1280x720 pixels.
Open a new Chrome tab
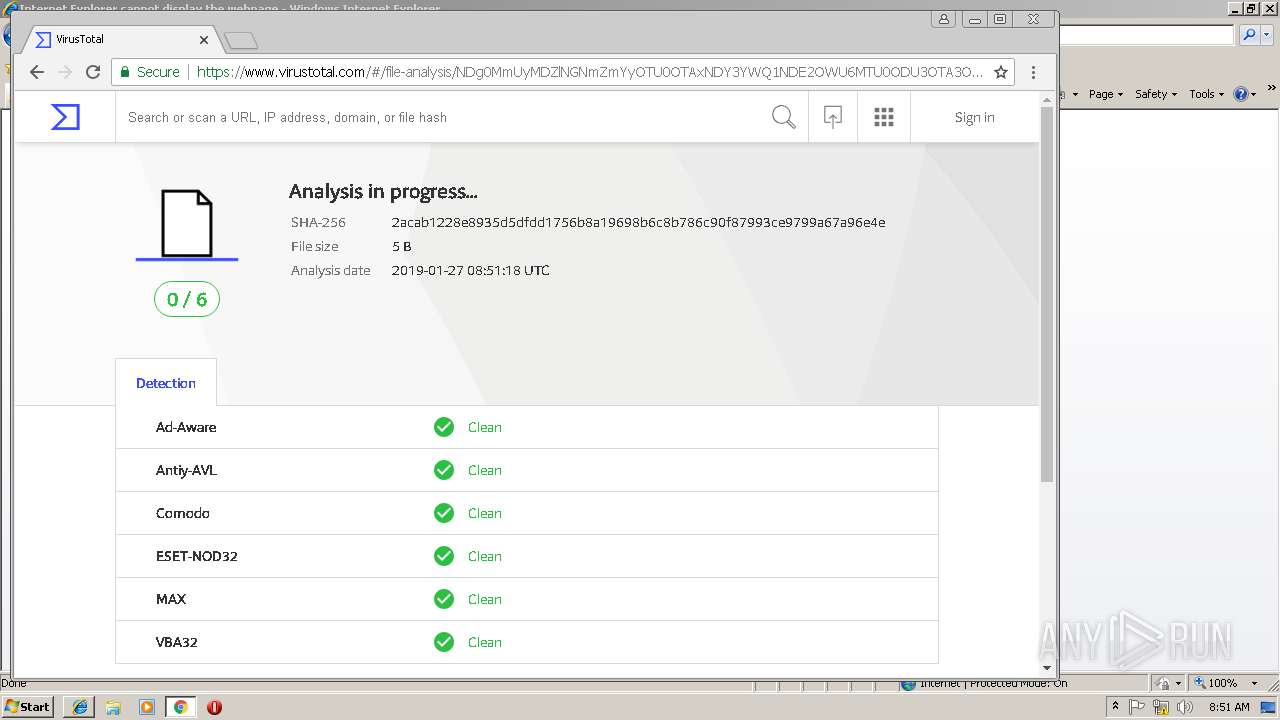tap(241, 40)
